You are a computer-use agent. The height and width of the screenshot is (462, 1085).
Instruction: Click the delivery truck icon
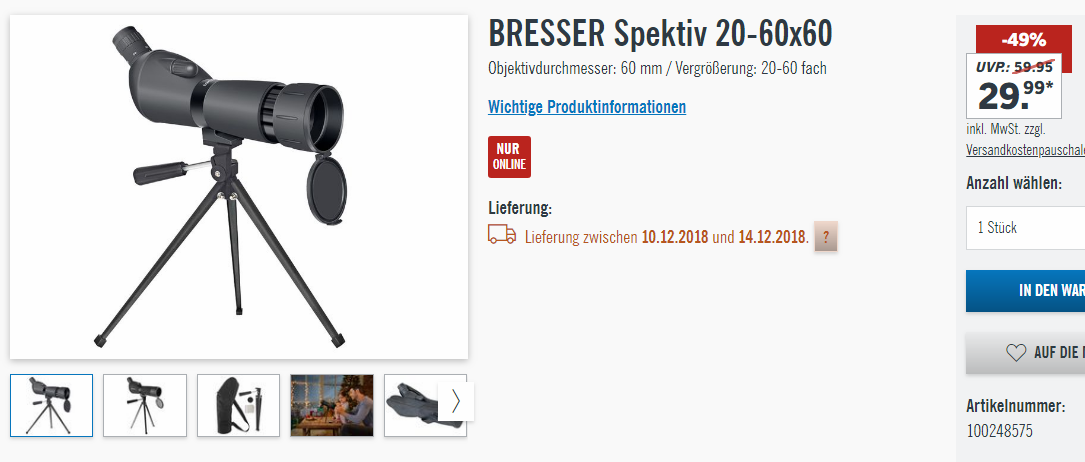coord(502,234)
